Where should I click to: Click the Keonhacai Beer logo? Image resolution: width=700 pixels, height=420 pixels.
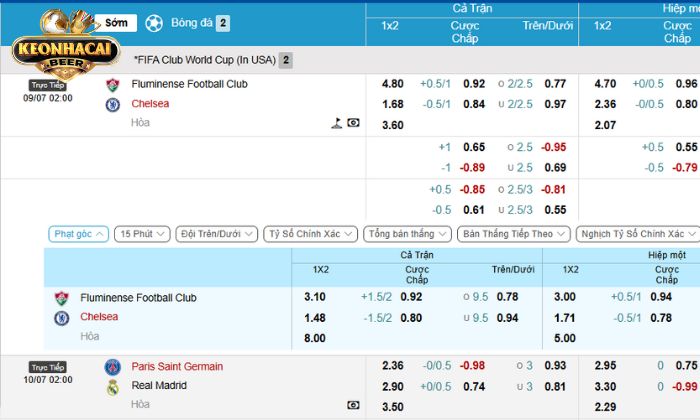click(64, 43)
